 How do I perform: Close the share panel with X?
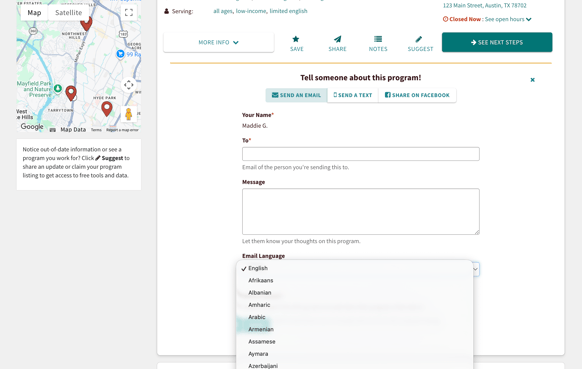533,80
